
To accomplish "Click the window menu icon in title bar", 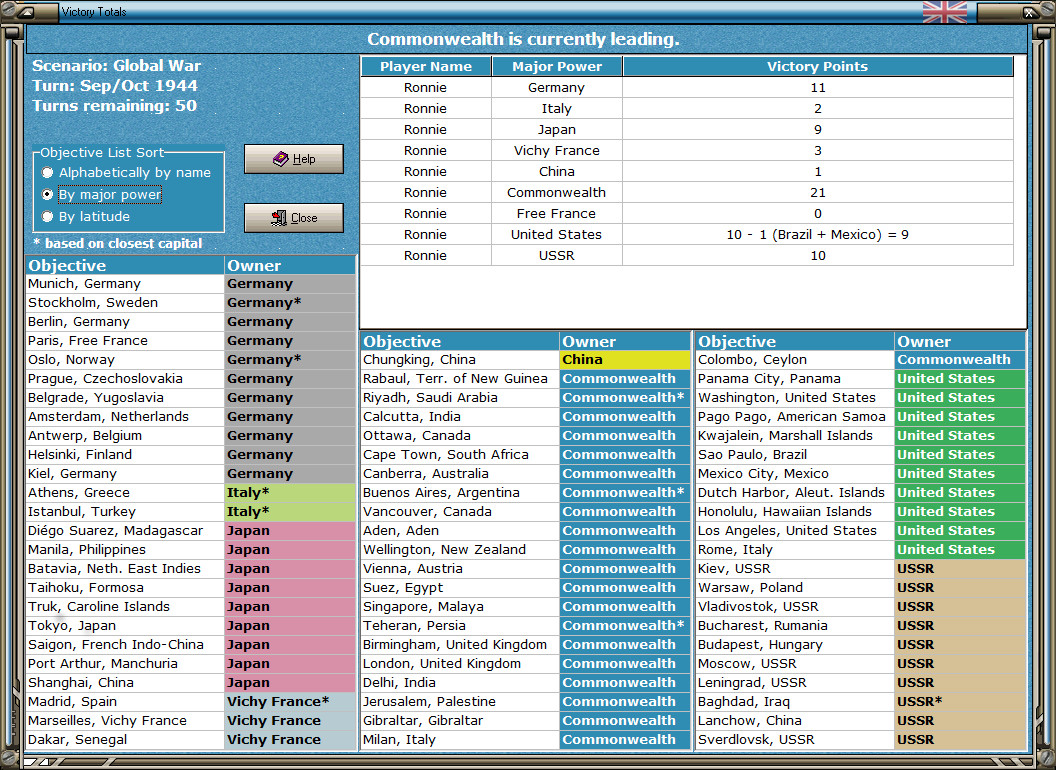I will pos(28,11).
